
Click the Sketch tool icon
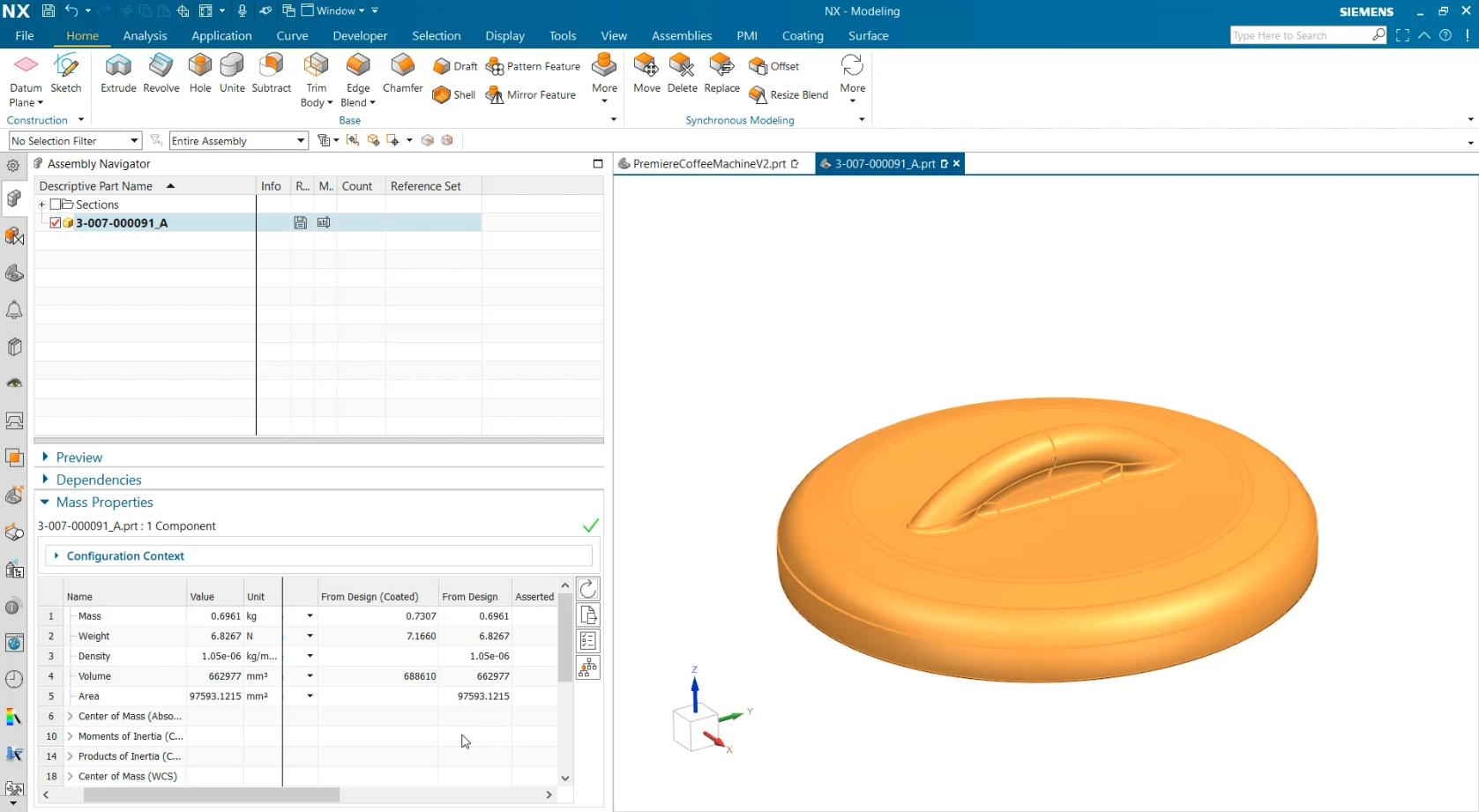tap(66, 72)
